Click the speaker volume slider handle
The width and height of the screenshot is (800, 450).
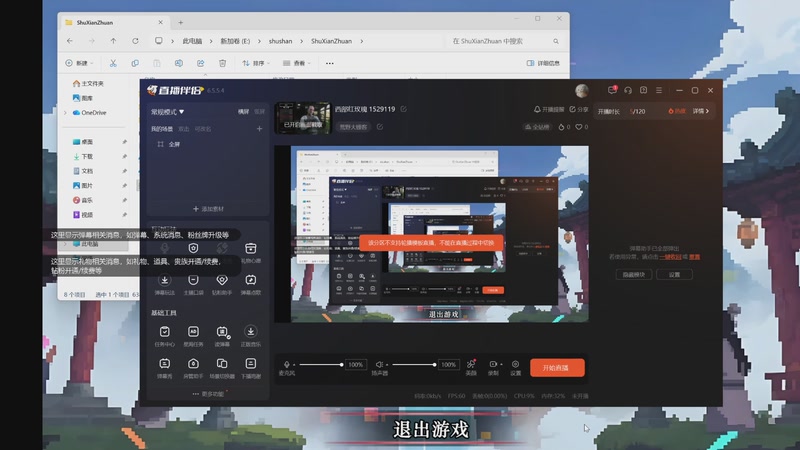tap(434, 365)
